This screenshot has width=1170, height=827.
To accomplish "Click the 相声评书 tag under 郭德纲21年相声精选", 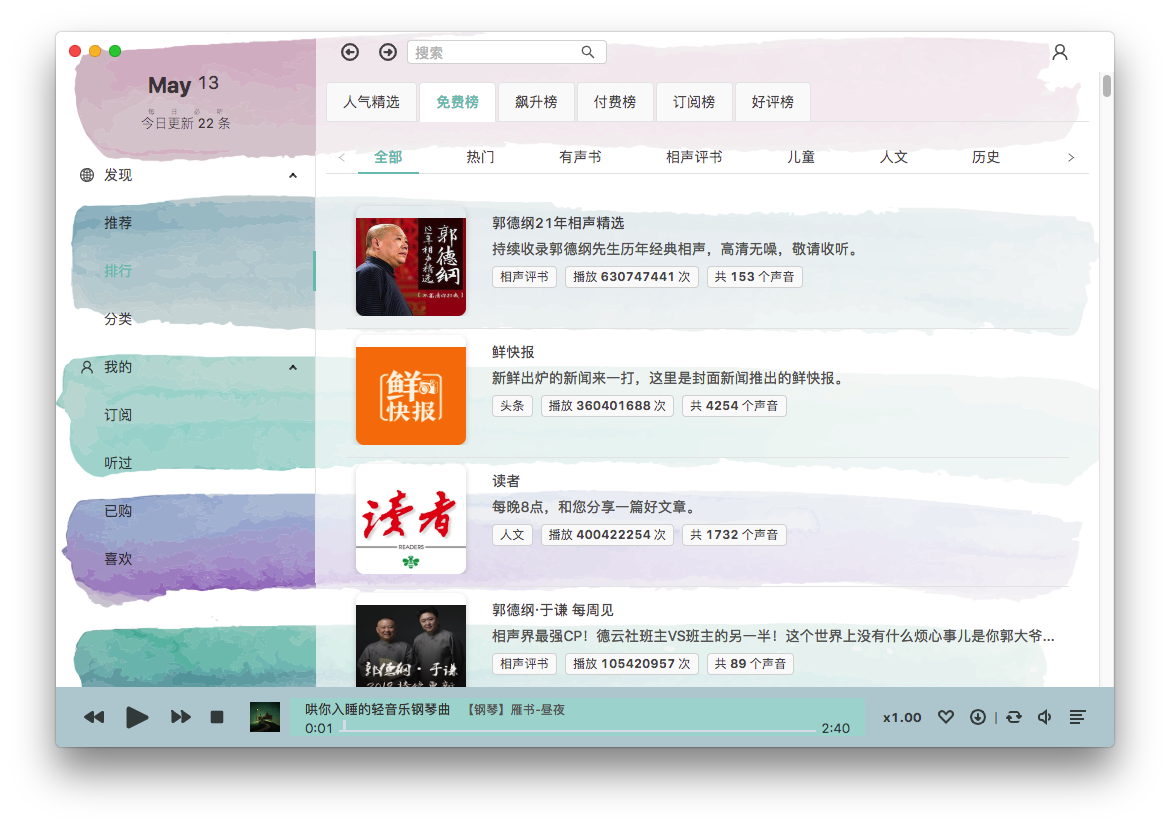I will 525,277.
